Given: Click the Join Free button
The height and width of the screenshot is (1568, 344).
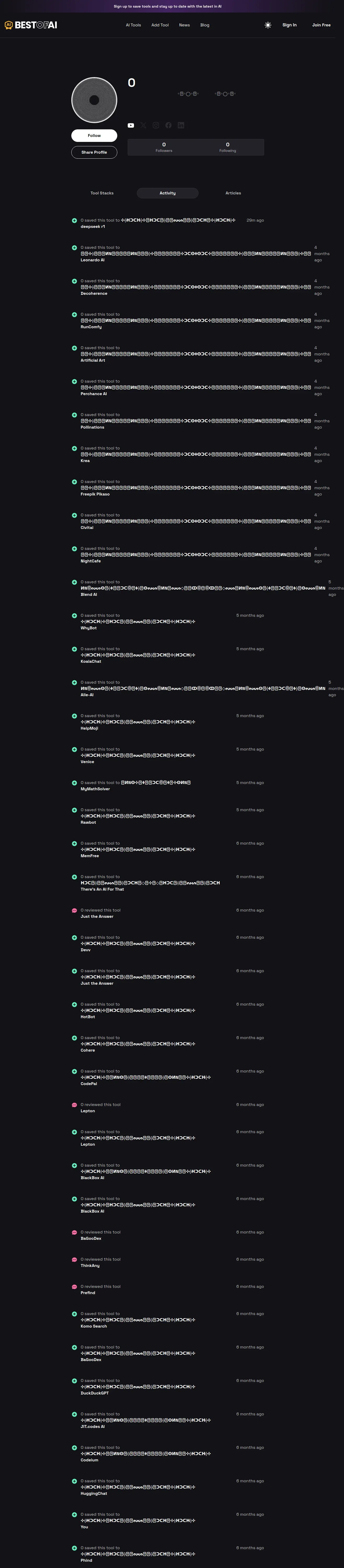Looking at the screenshot, I should (x=322, y=25).
